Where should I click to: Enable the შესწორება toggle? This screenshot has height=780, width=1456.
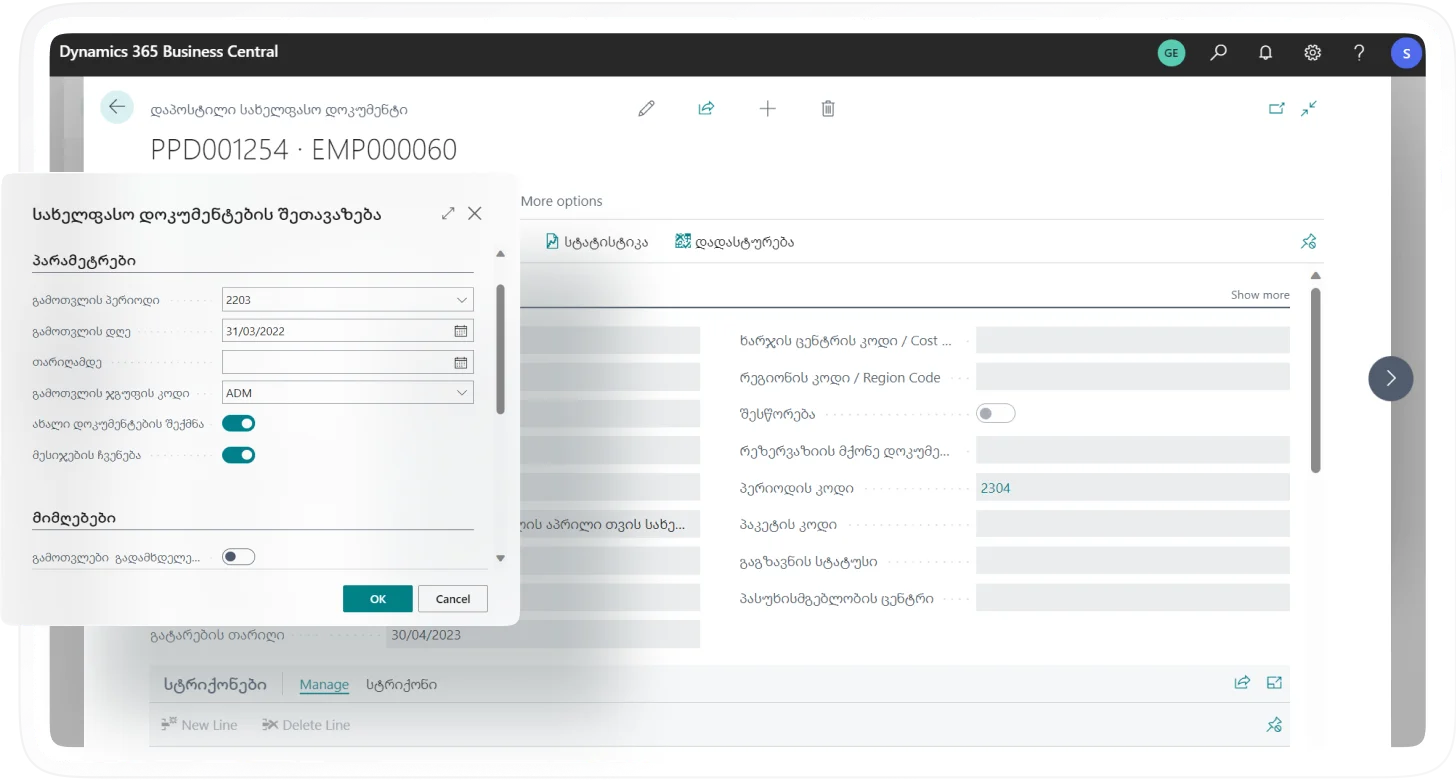pyautogui.click(x=995, y=413)
